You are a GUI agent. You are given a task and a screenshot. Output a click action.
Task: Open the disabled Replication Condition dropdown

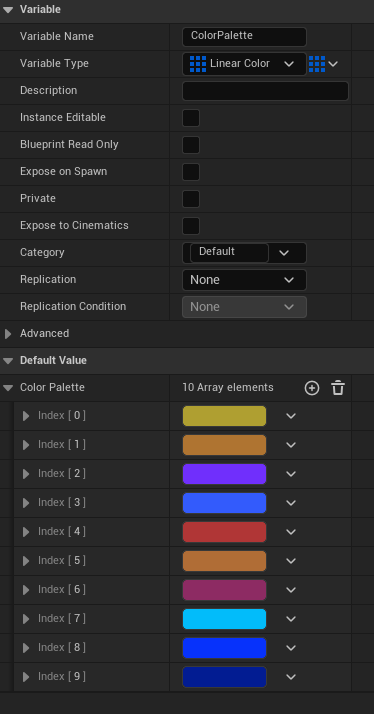(244, 307)
